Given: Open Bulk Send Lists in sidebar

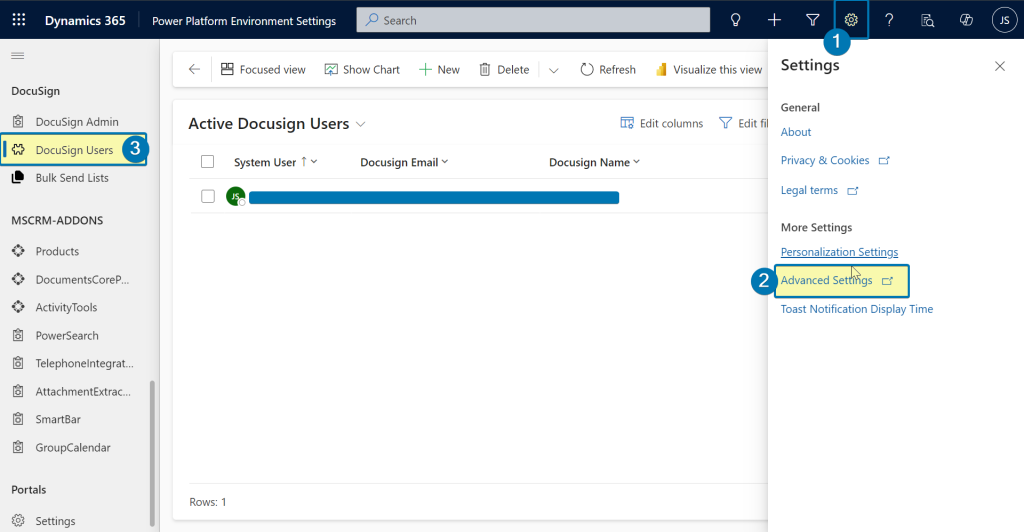Looking at the screenshot, I should point(74,178).
